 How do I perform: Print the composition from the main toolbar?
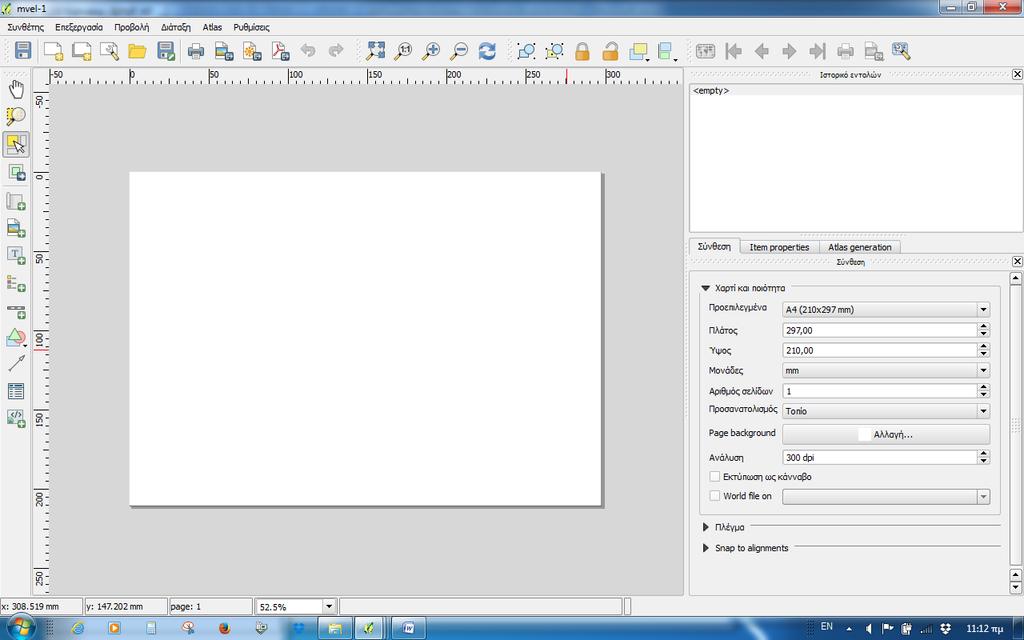(x=196, y=51)
